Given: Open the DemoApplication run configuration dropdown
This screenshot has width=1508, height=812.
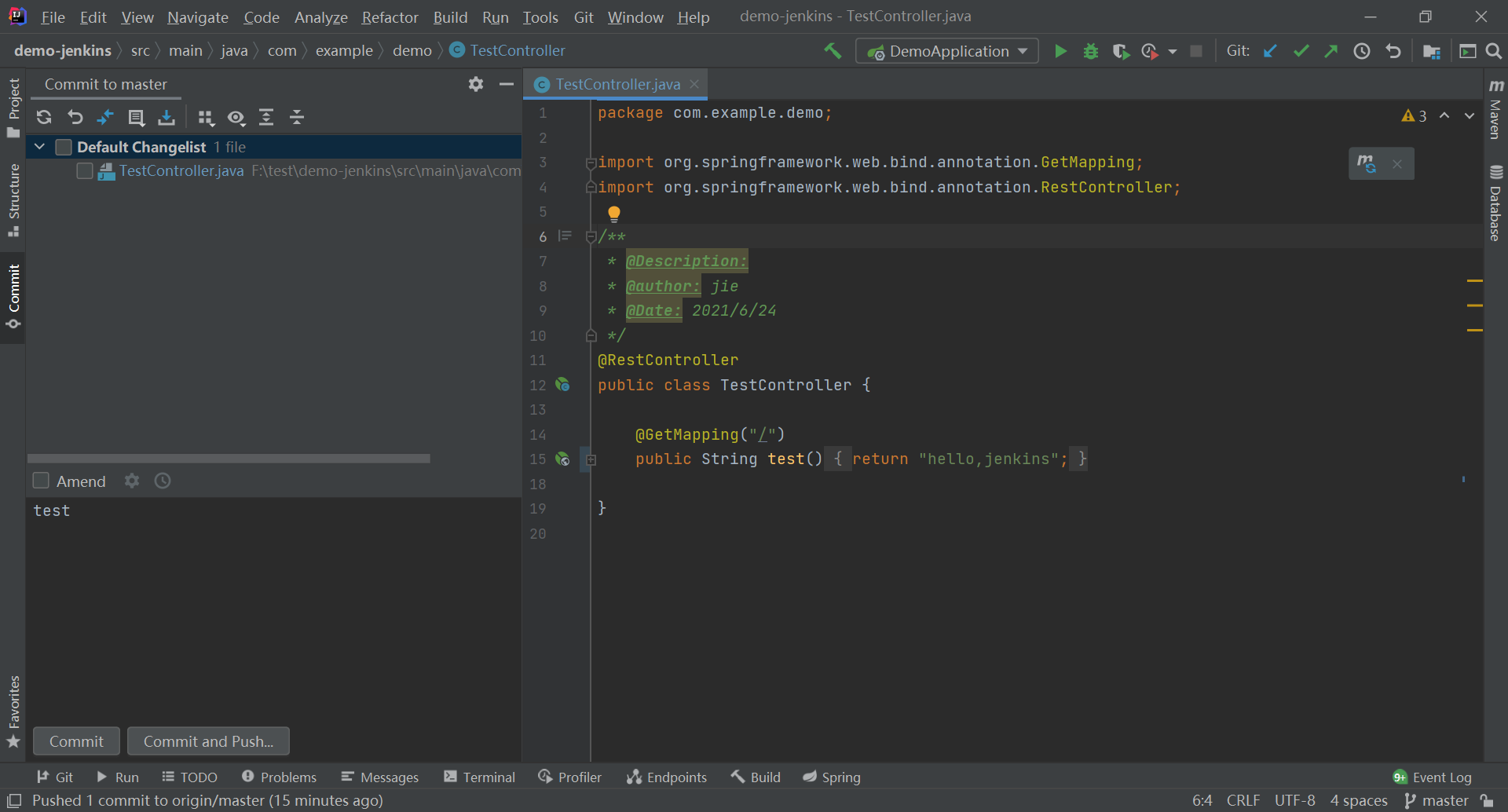Looking at the screenshot, I should click(x=947, y=51).
